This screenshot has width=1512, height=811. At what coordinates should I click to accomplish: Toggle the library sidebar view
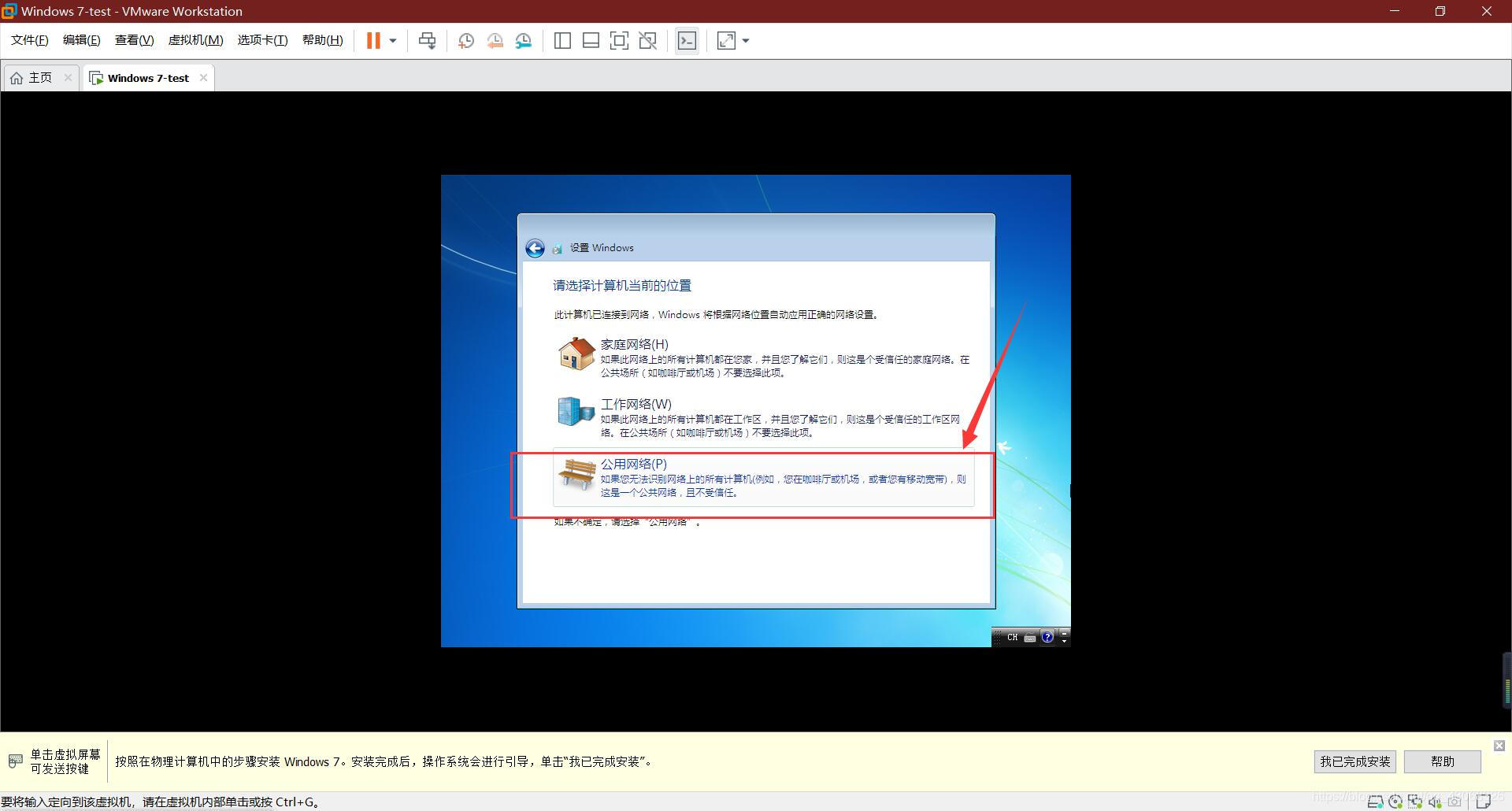pyautogui.click(x=562, y=40)
